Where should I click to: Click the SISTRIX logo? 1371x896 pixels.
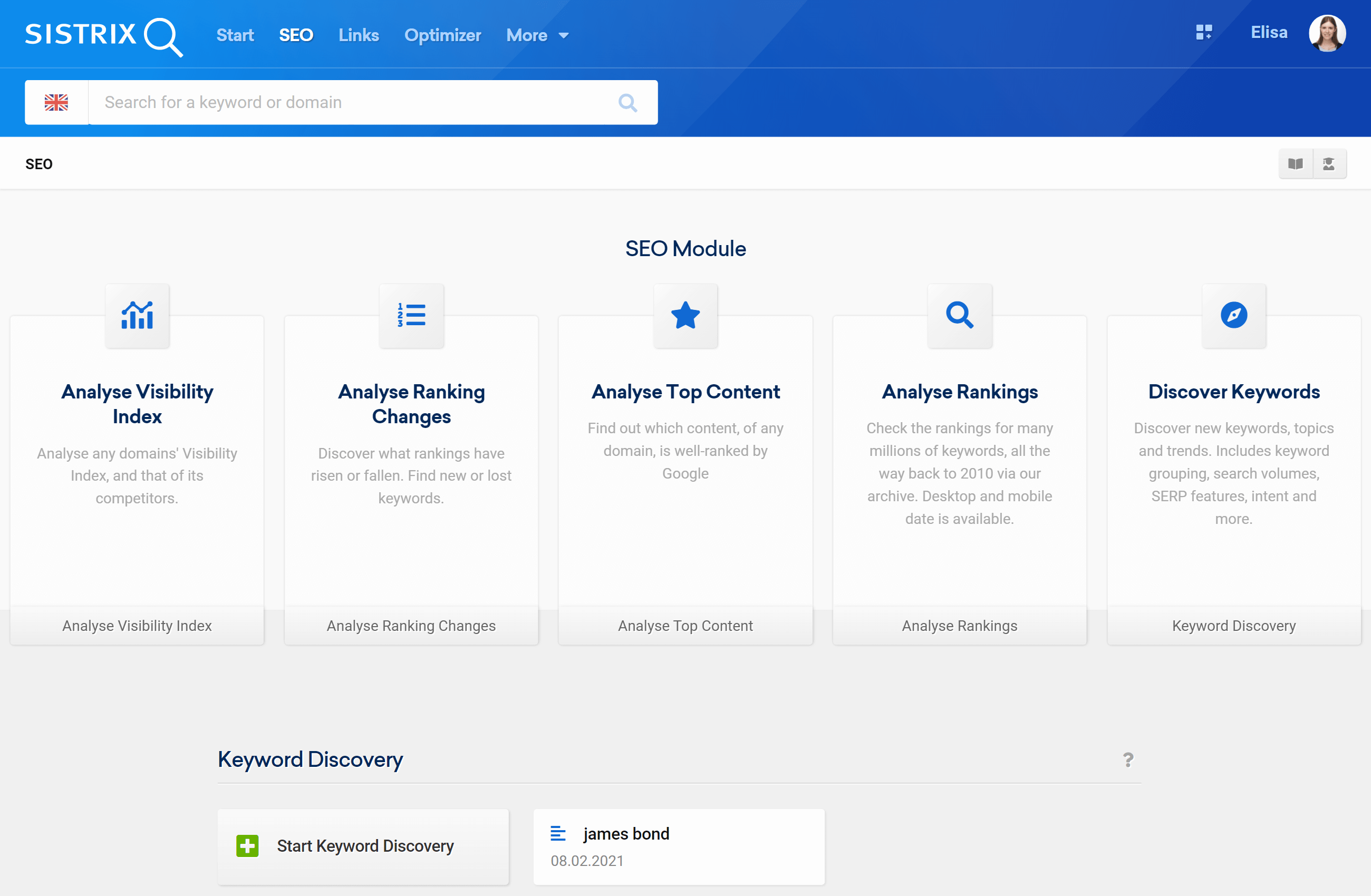point(104,35)
